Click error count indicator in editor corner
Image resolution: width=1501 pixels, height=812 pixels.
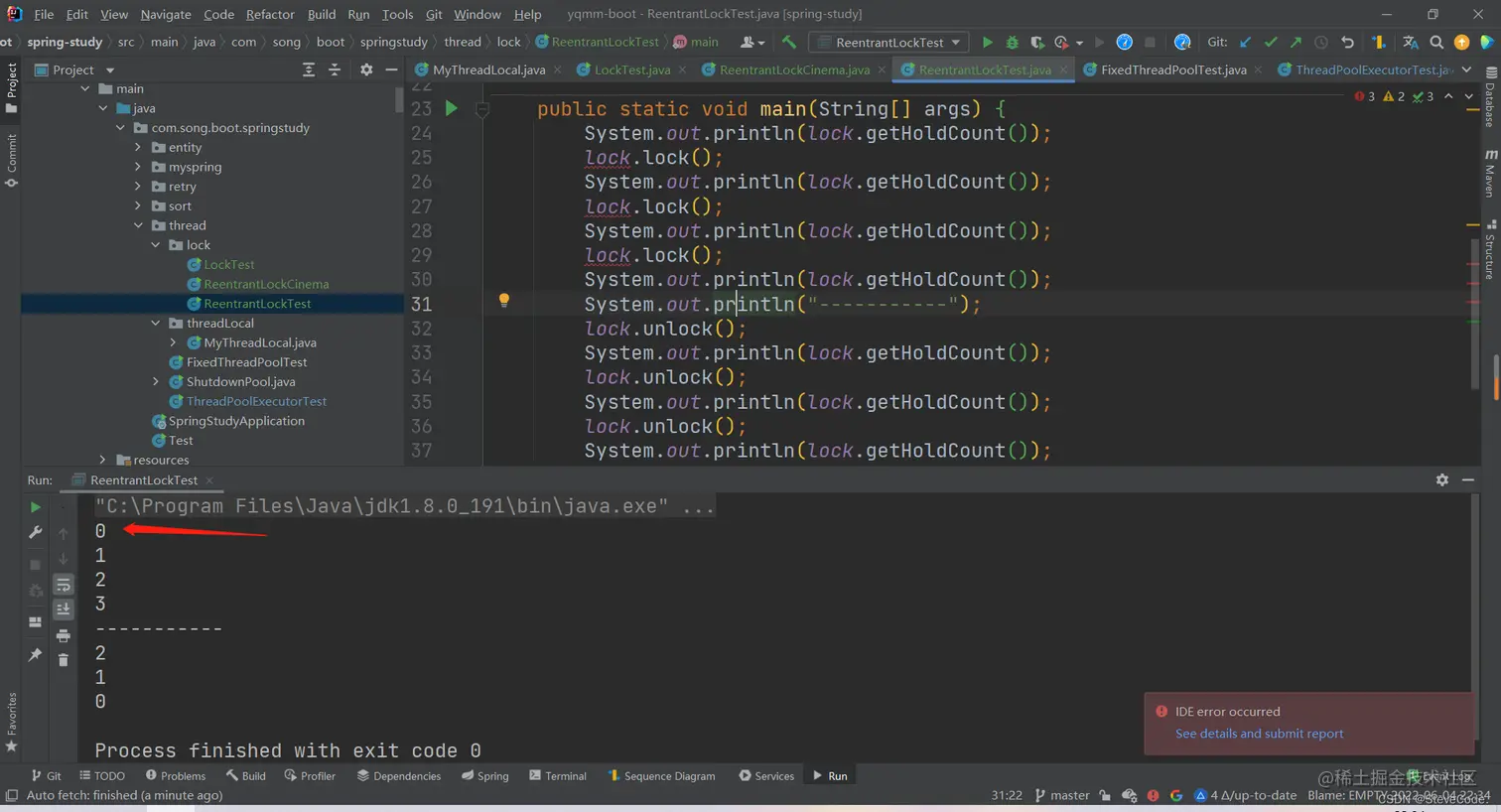point(1365,96)
